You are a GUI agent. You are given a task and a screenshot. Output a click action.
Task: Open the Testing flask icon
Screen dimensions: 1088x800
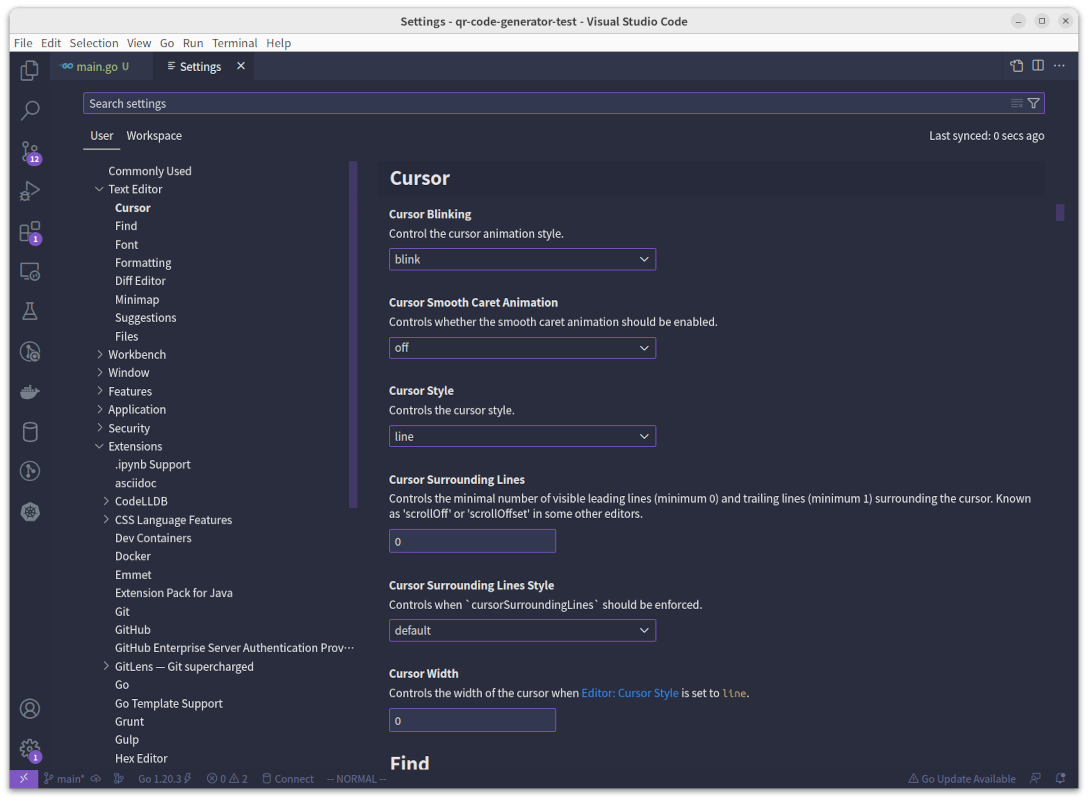pyautogui.click(x=30, y=312)
